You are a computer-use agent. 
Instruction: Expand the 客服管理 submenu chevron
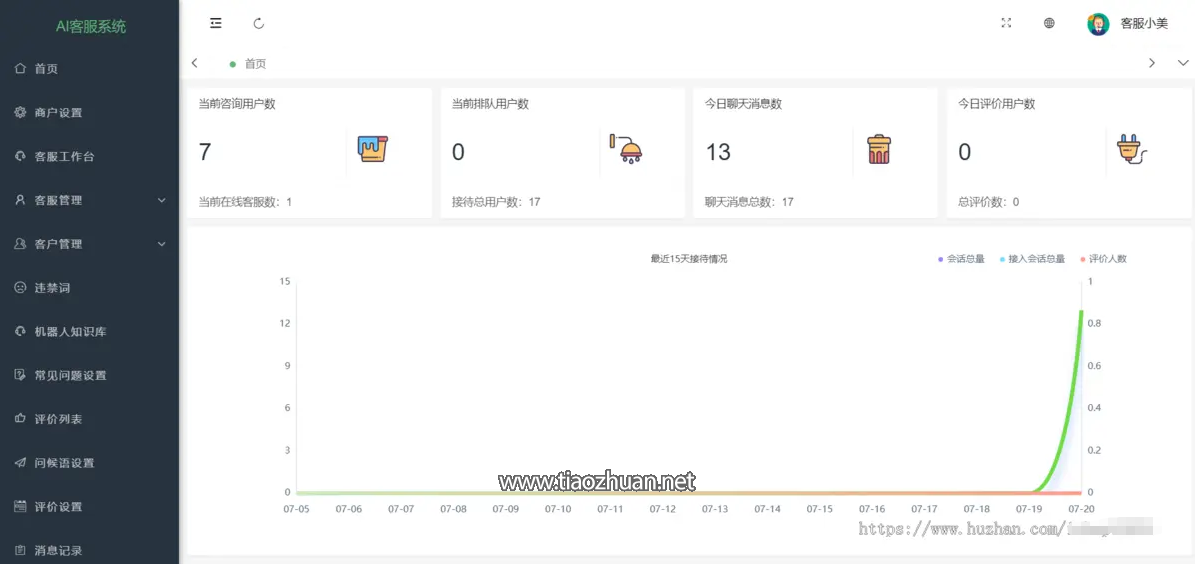tap(162, 200)
